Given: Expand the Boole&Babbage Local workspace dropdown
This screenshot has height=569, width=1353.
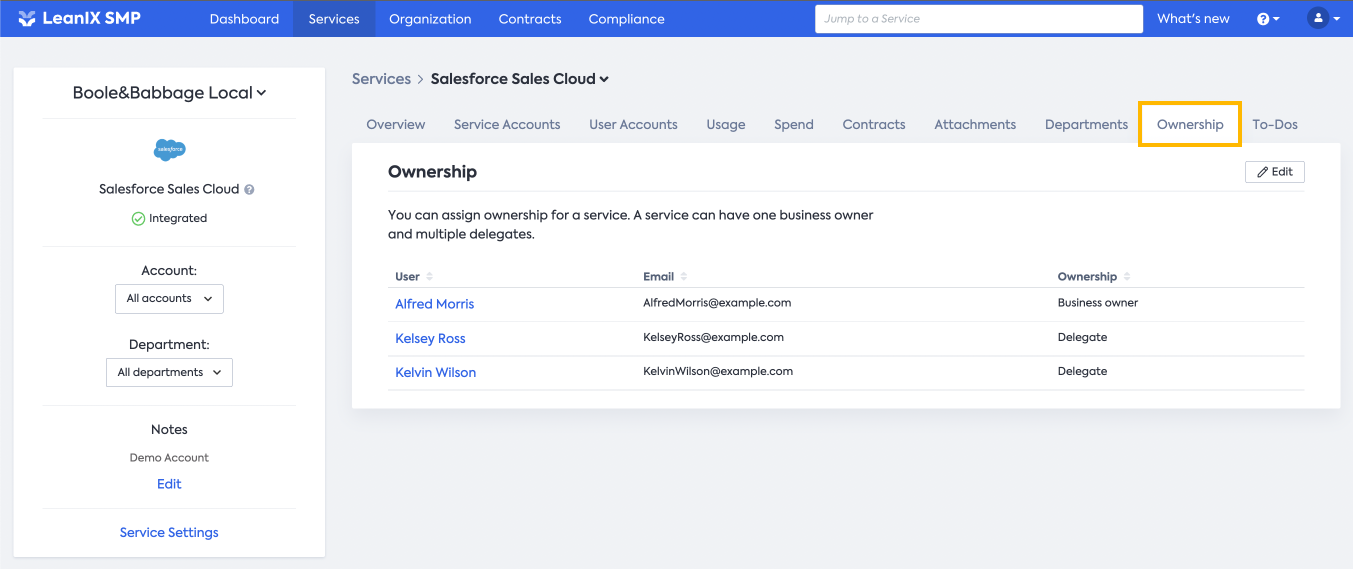Looking at the screenshot, I should tap(169, 93).
